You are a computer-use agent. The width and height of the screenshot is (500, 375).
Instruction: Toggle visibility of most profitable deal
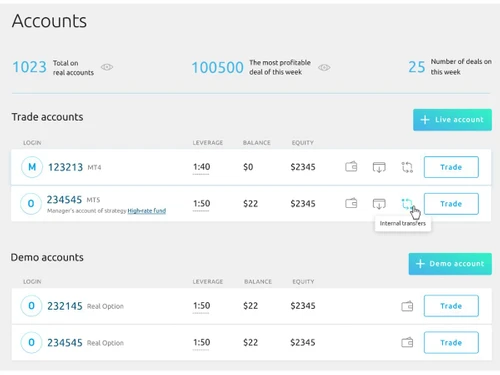(x=324, y=68)
